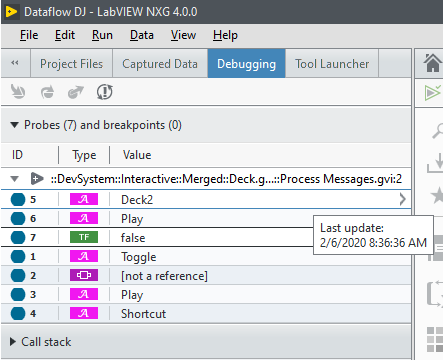The height and width of the screenshot is (360, 443).
Task: Click the string type icon for probe 3
Action: pyautogui.click(x=84, y=294)
